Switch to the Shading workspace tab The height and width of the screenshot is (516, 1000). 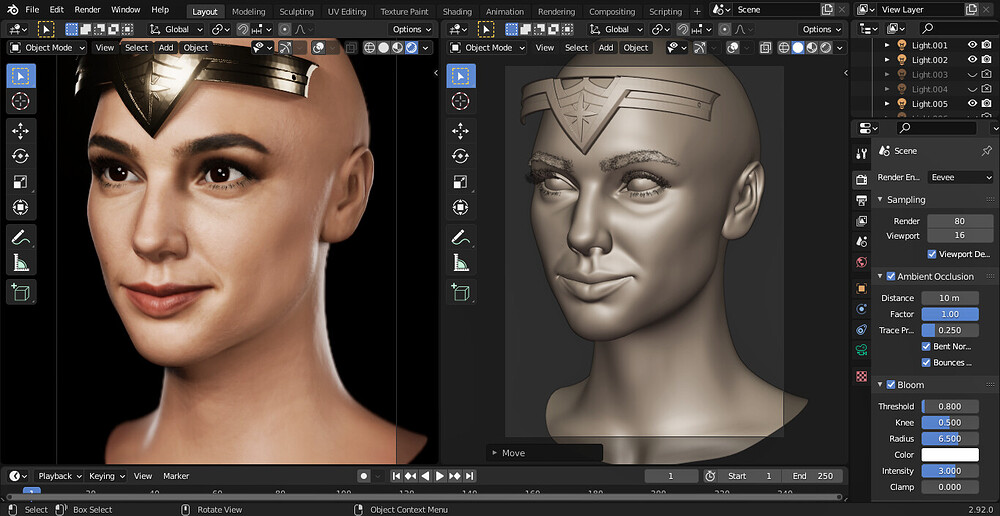coord(457,11)
